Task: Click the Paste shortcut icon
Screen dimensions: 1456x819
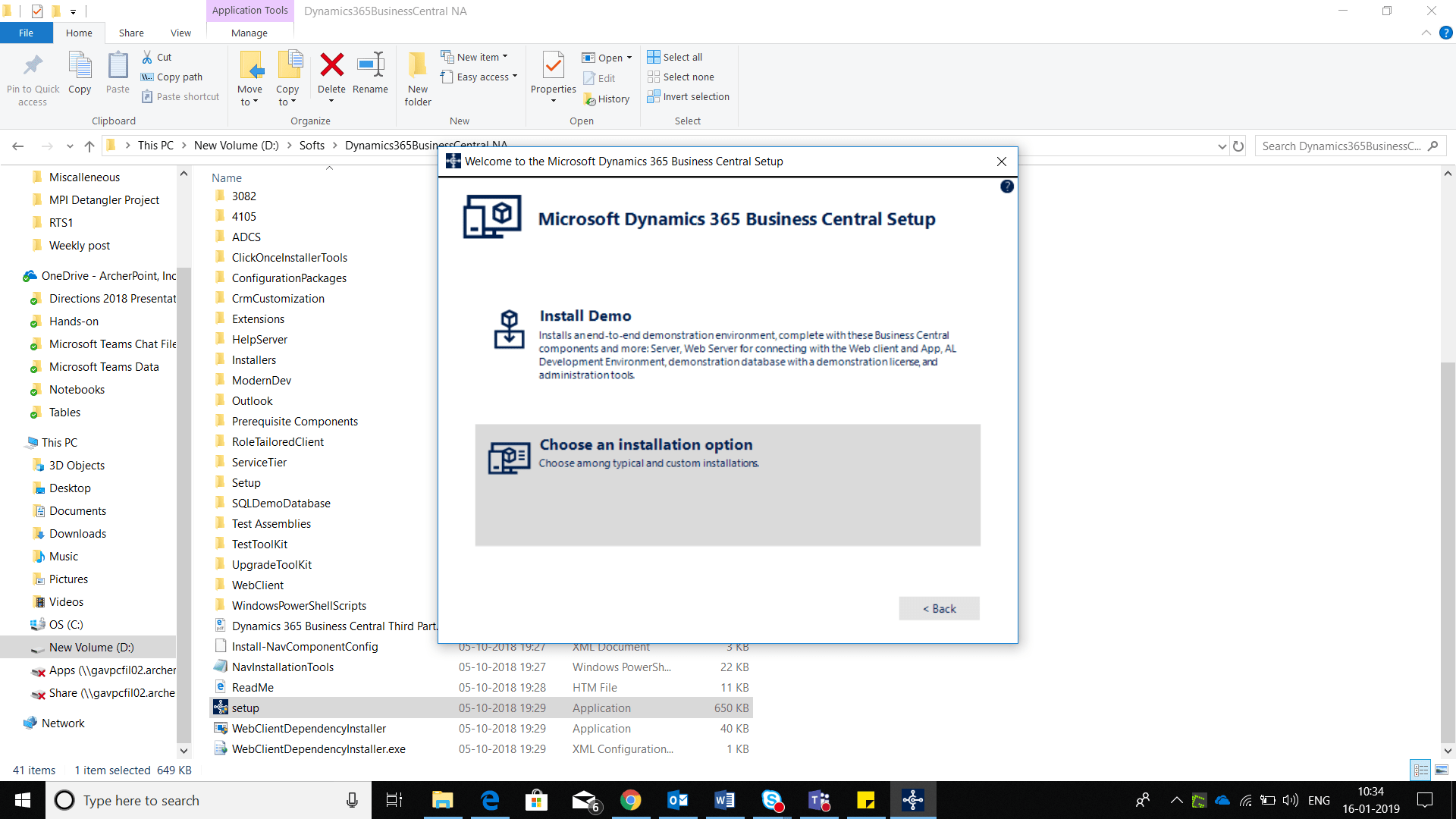Action: pos(180,96)
